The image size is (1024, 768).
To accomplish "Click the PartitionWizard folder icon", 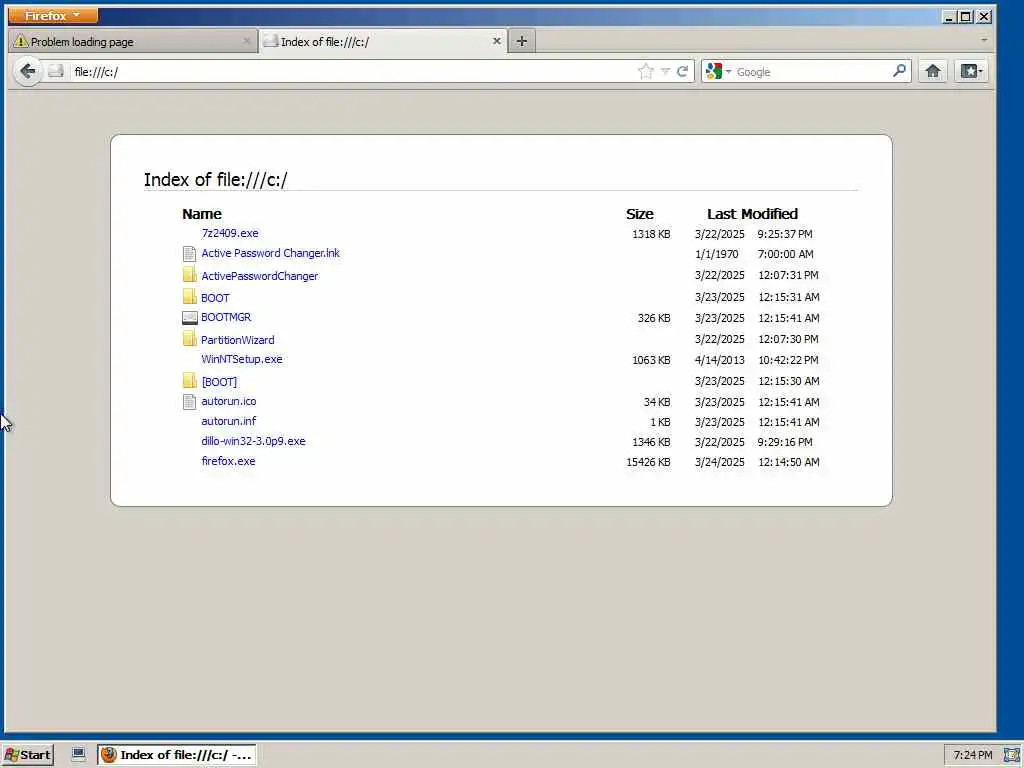I will coord(189,338).
